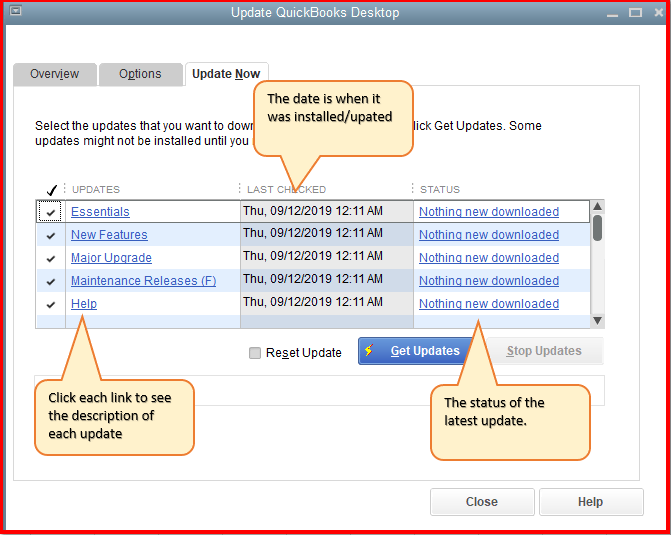This screenshot has width=671, height=535.
Task: Click Essentials 'Nothing new downloaded' status link
Action: tap(489, 212)
